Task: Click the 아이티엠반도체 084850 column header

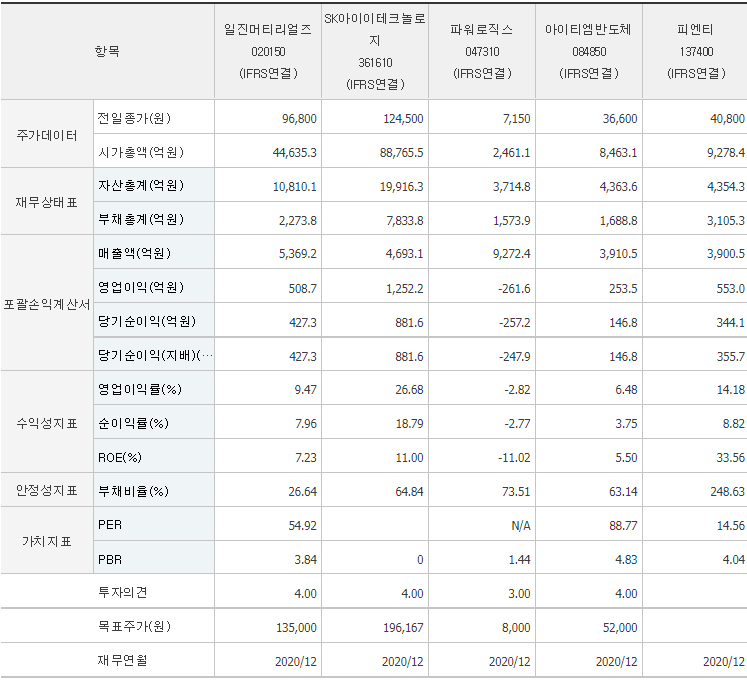Action: pyautogui.click(x=589, y=51)
